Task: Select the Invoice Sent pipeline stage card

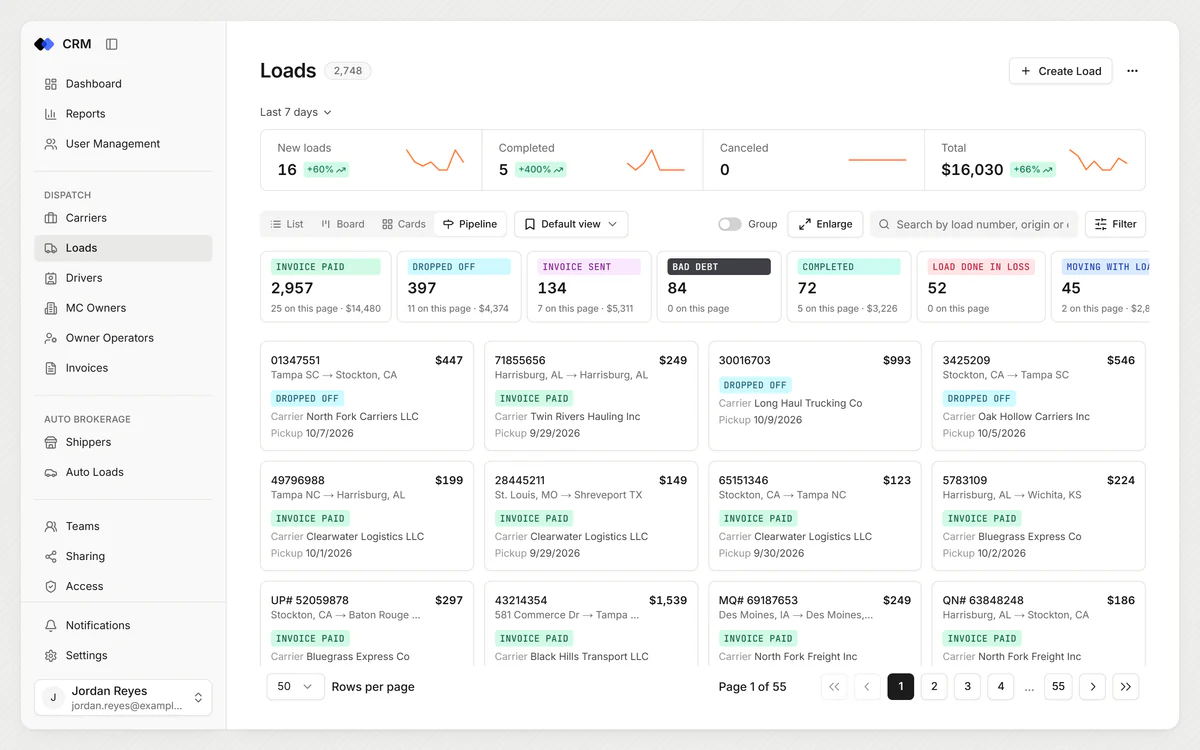Action: [590, 286]
